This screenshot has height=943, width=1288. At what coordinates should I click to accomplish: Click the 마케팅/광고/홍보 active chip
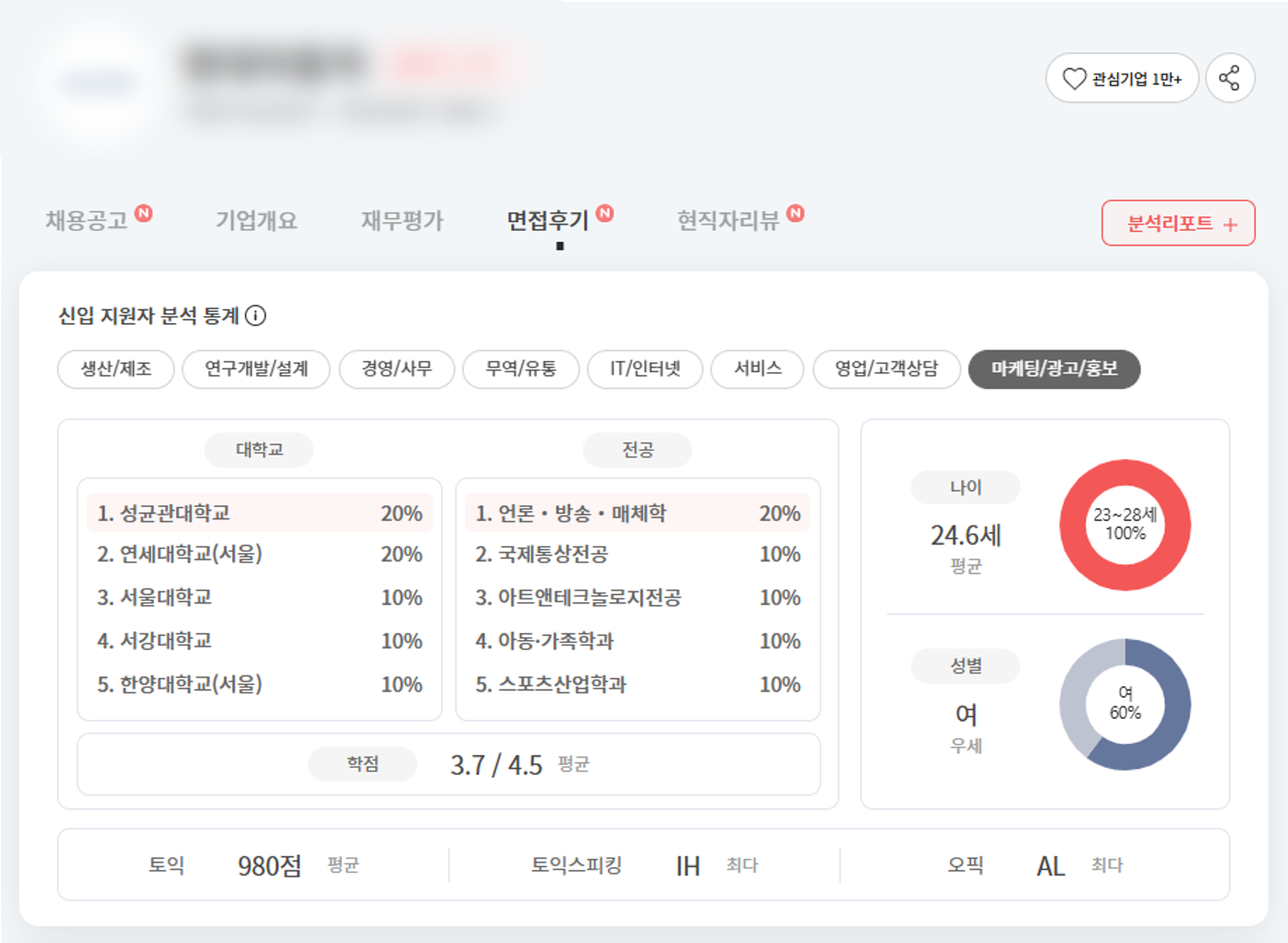click(x=1054, y=369)
